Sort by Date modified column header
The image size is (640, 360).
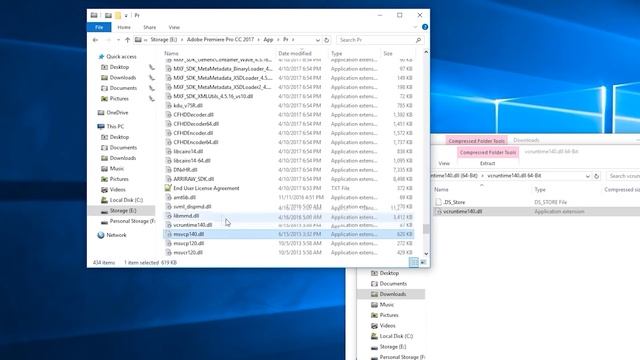pyautogui.click(x=295, y=53)
